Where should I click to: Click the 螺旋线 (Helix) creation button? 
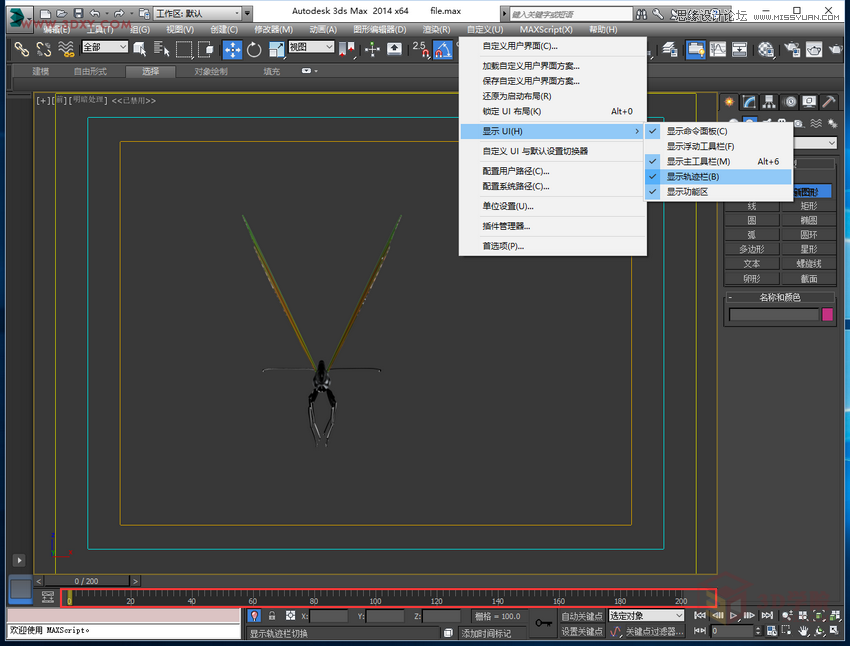click(811, 263)
